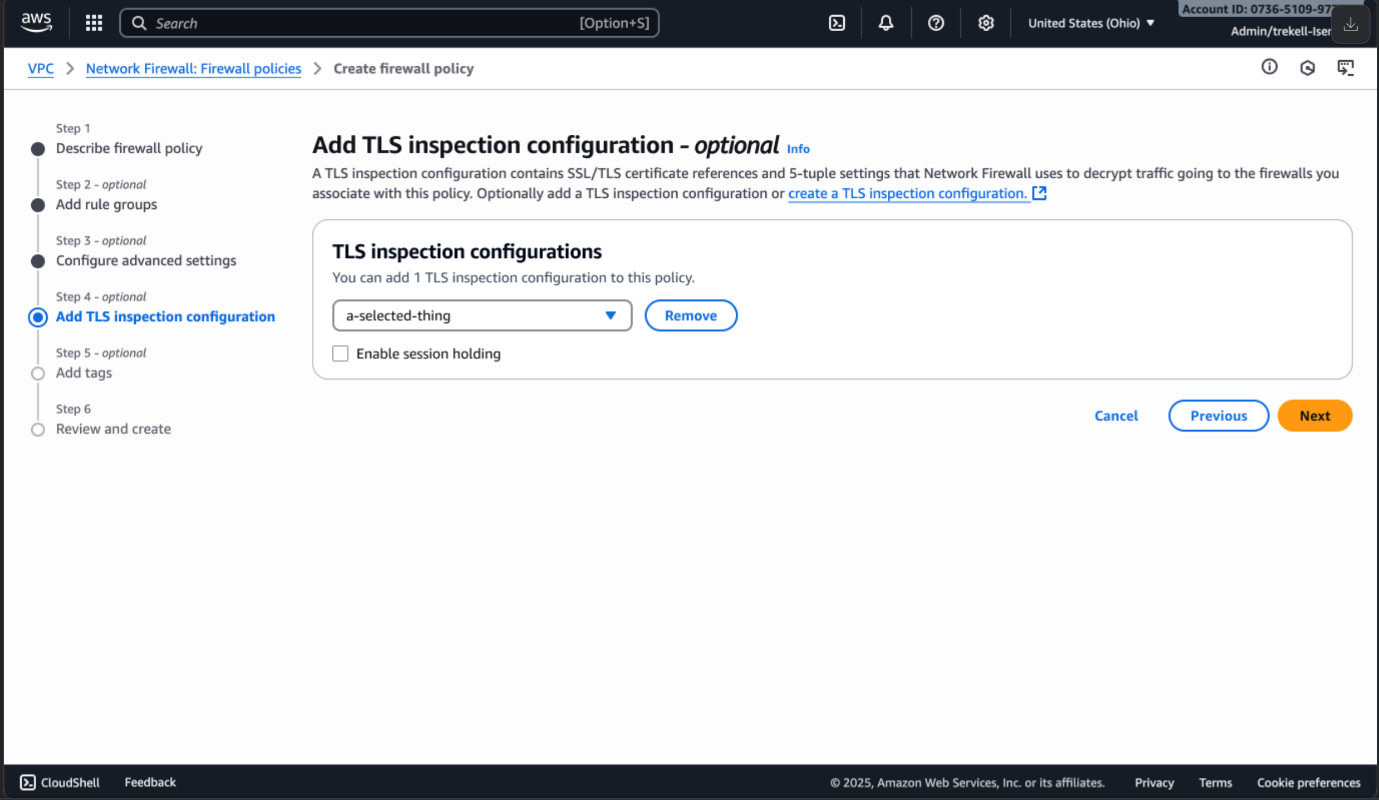
Task: Open Network Firewall: Firewall policies breadcrumb
Action: (x=194, y=68)
